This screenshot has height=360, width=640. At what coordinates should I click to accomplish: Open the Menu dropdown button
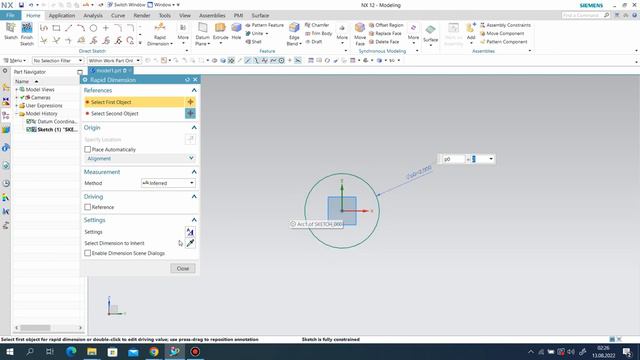point(15,60)
